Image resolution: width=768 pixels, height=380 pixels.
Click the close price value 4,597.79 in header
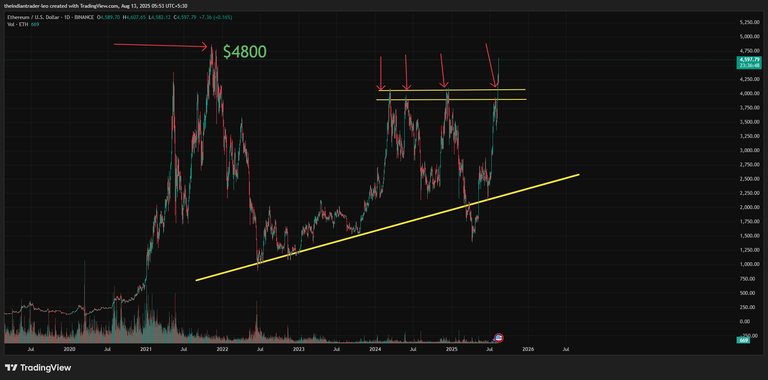click(187, 17)
